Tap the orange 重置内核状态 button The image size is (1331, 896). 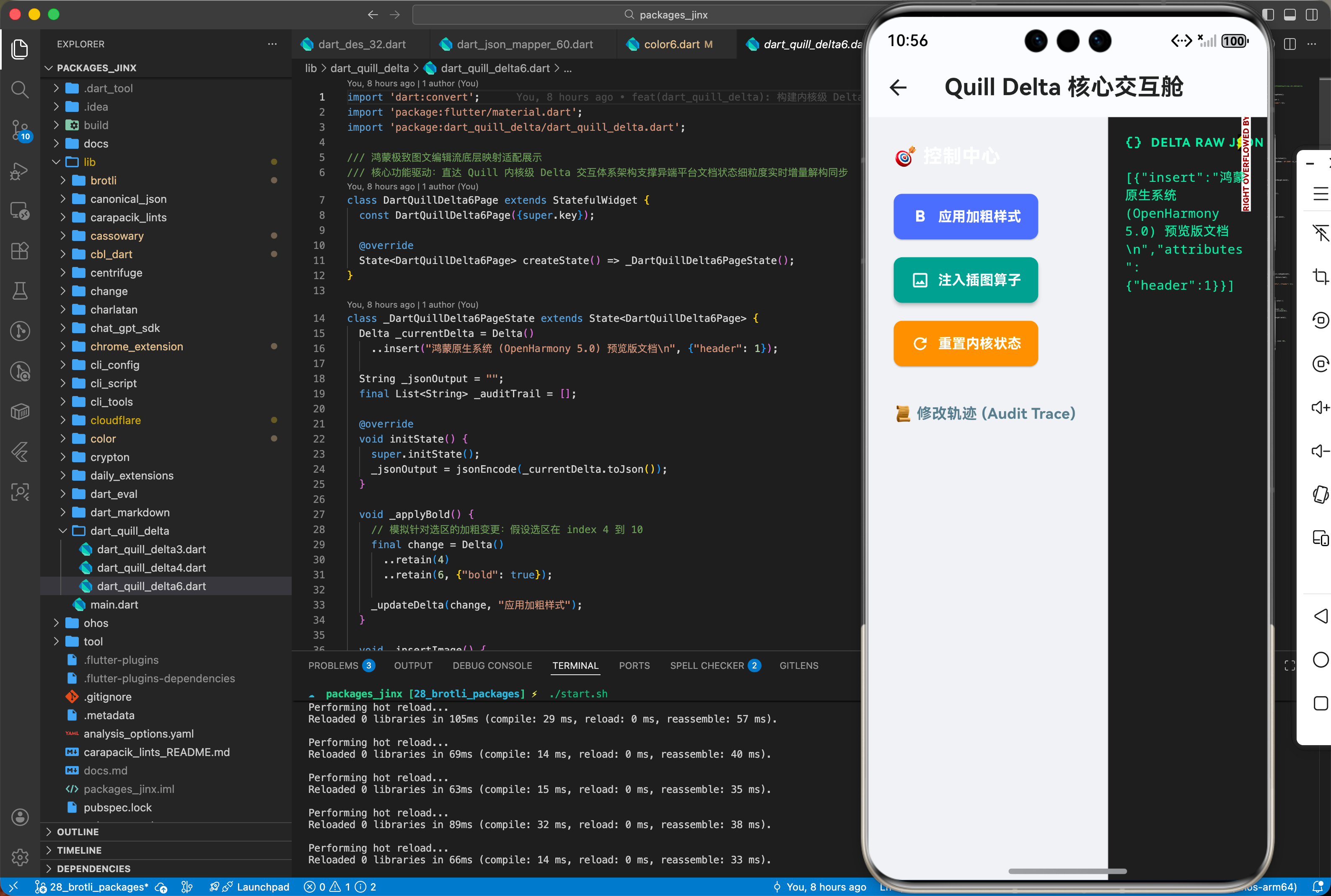click(x=966, y=343)
